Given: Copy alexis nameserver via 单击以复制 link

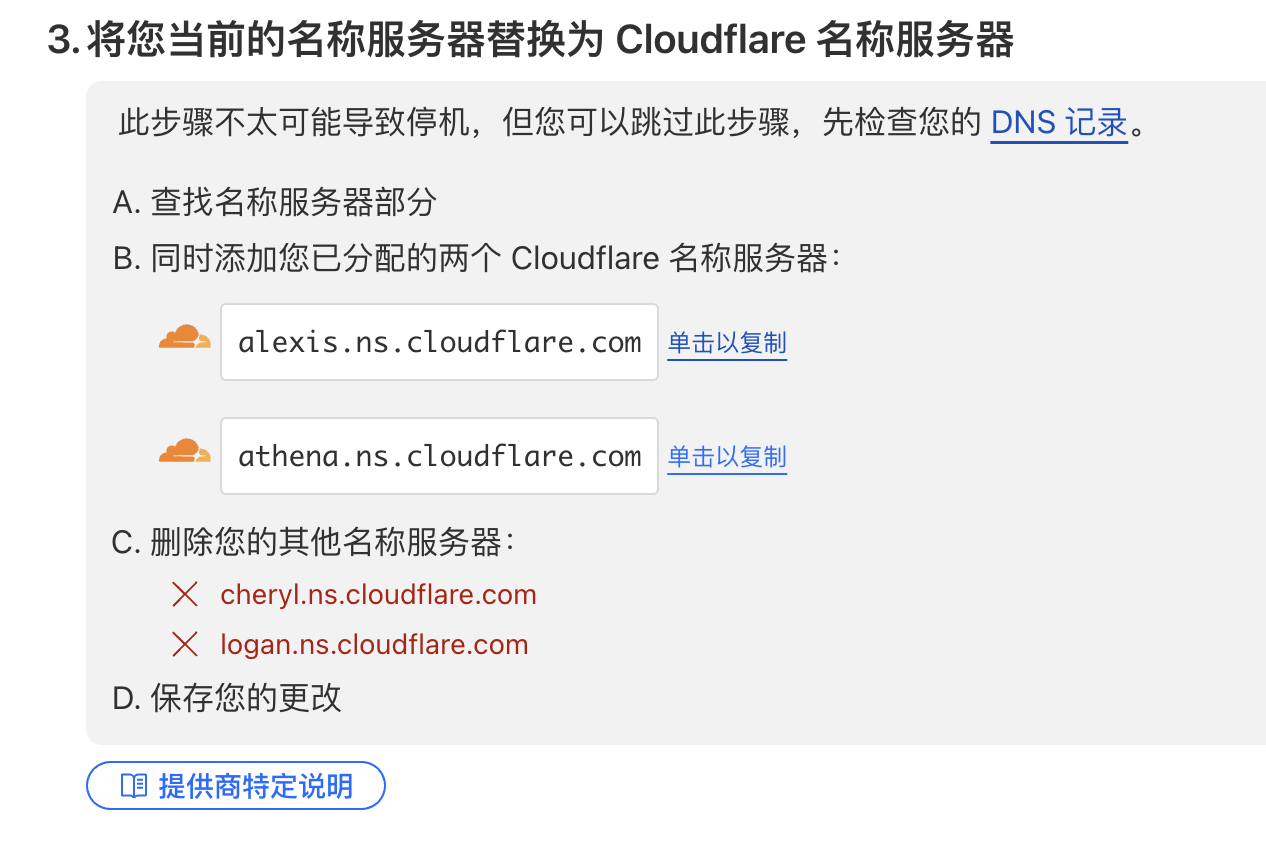Looking at the screenshot, I should (727, 343).
